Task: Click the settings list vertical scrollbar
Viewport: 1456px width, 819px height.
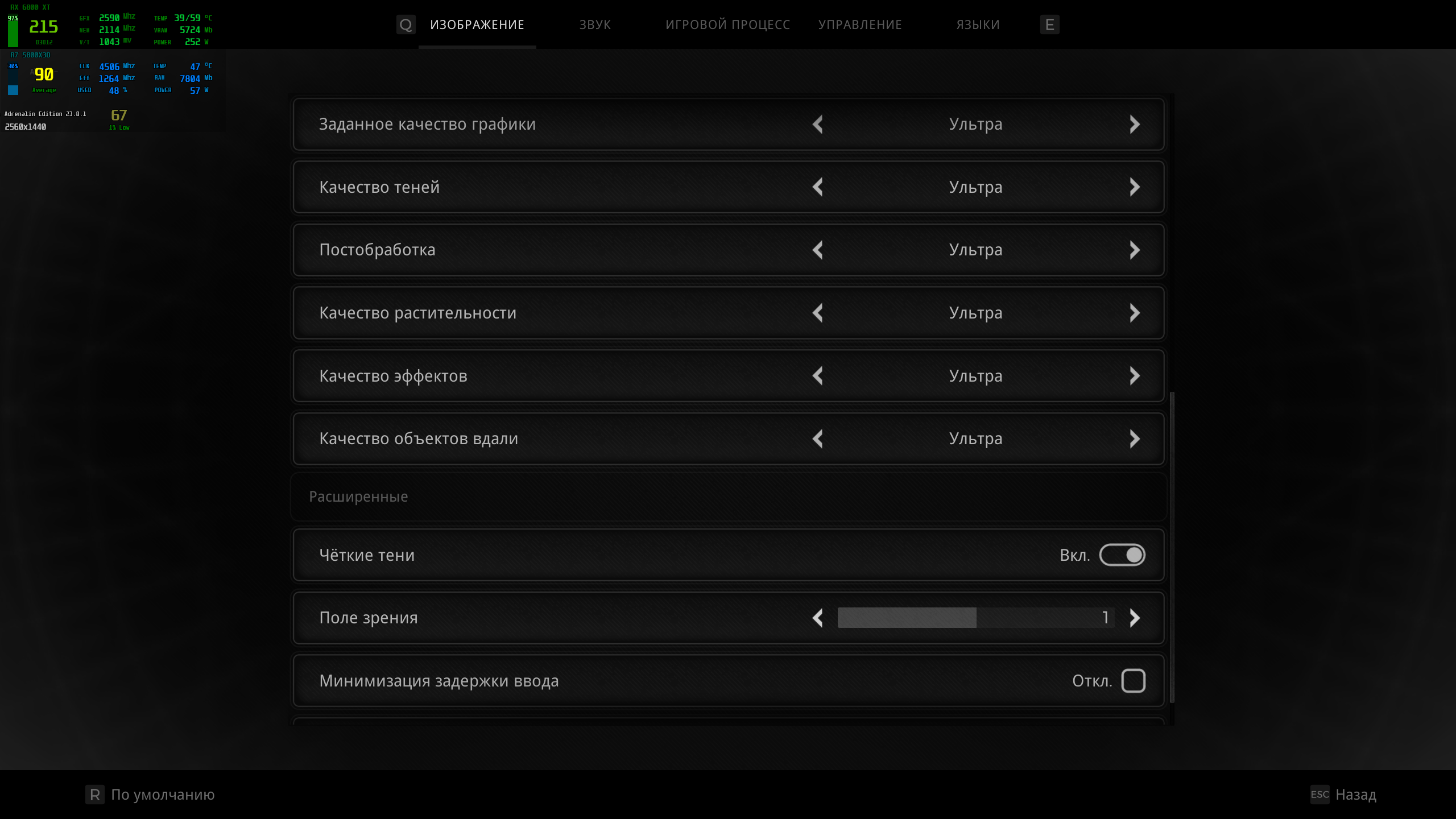Action: click(x=1172, y=546)
